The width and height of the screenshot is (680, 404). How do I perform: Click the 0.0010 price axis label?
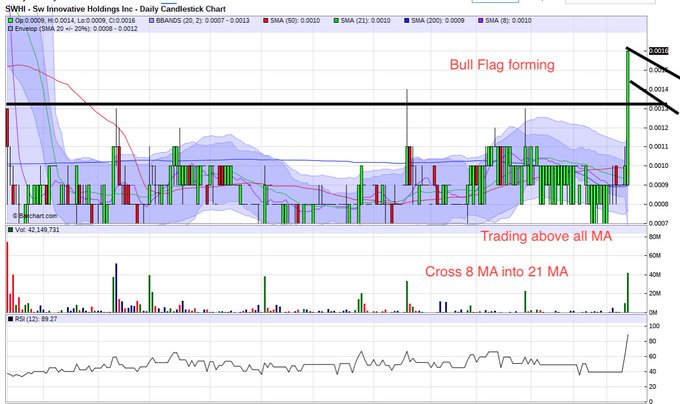(x=659, y=166)
